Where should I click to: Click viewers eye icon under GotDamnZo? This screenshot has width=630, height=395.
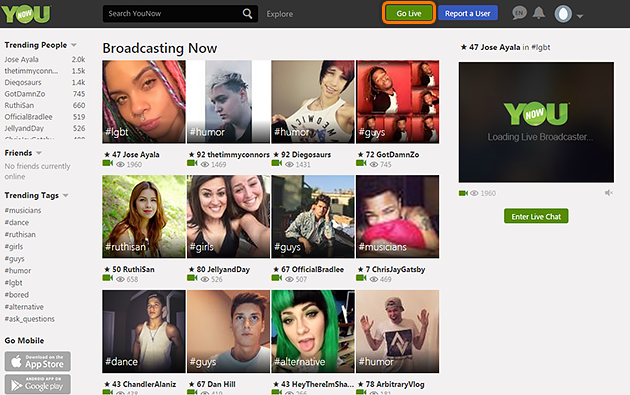pos(374,164)
